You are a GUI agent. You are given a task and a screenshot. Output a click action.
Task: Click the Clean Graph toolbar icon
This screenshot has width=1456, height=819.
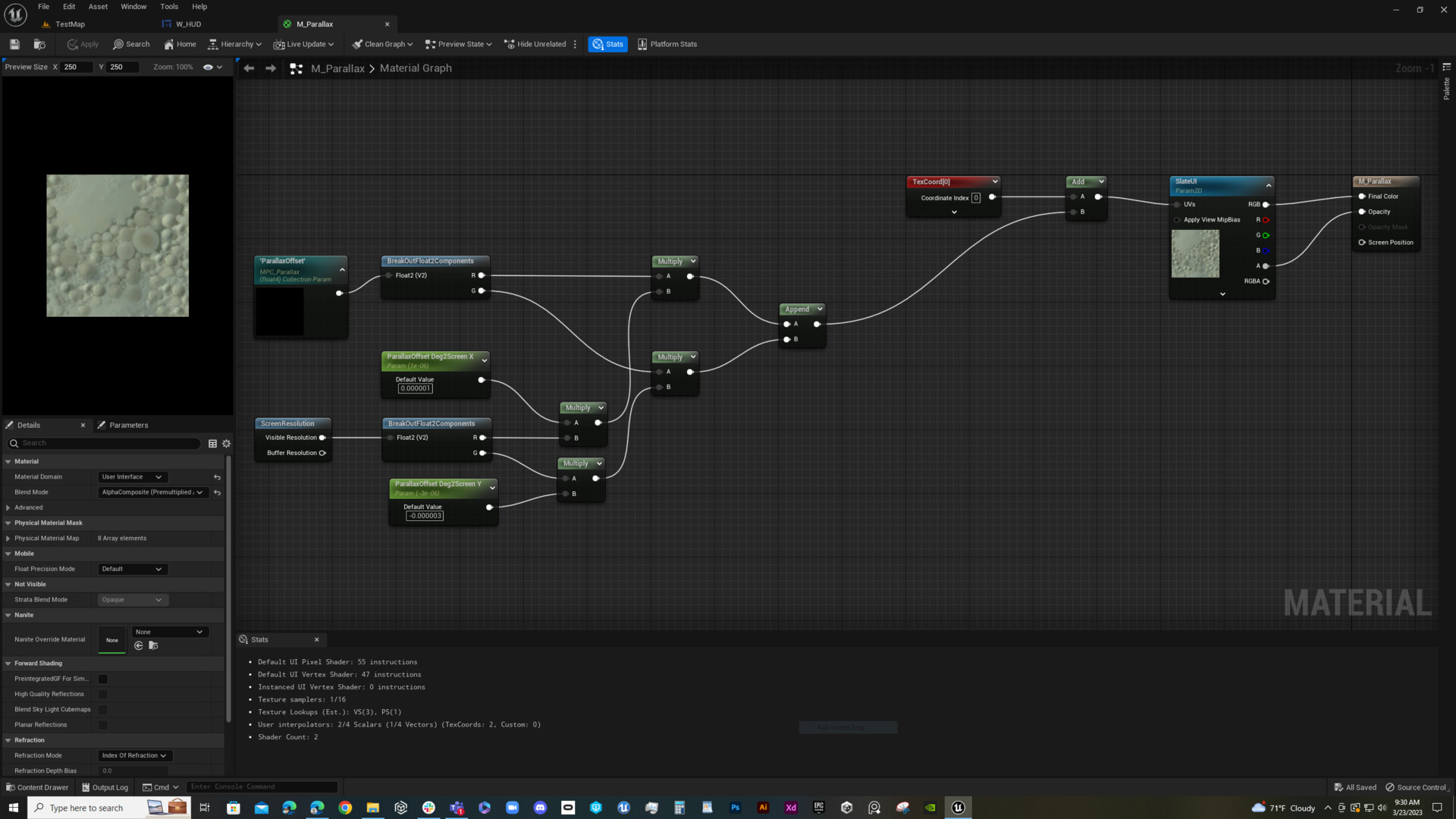pyautogui.click(x=381, y=44)
